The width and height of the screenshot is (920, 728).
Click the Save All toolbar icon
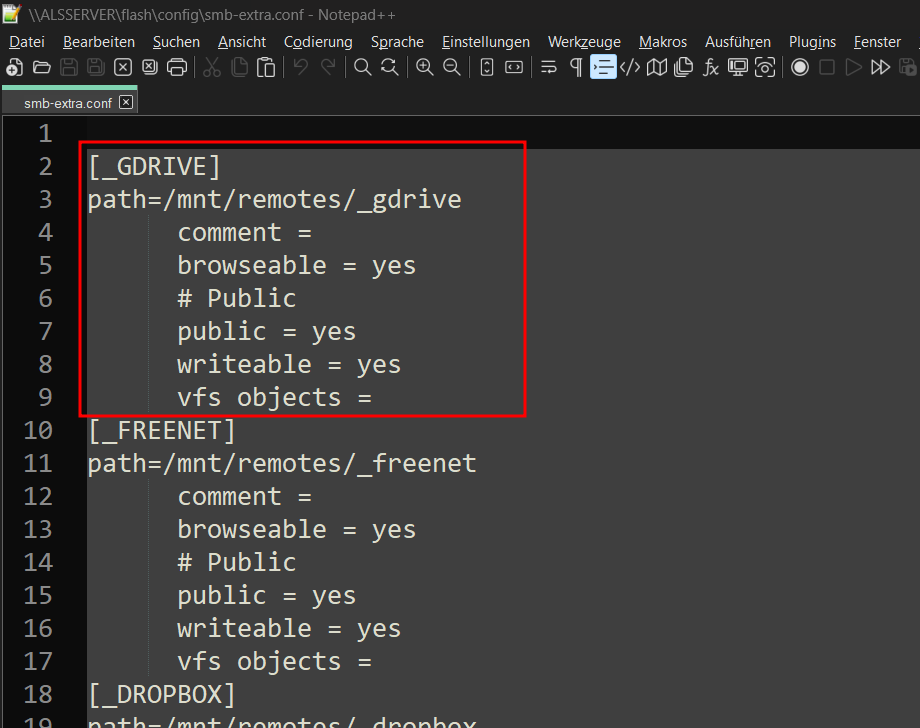96,67
